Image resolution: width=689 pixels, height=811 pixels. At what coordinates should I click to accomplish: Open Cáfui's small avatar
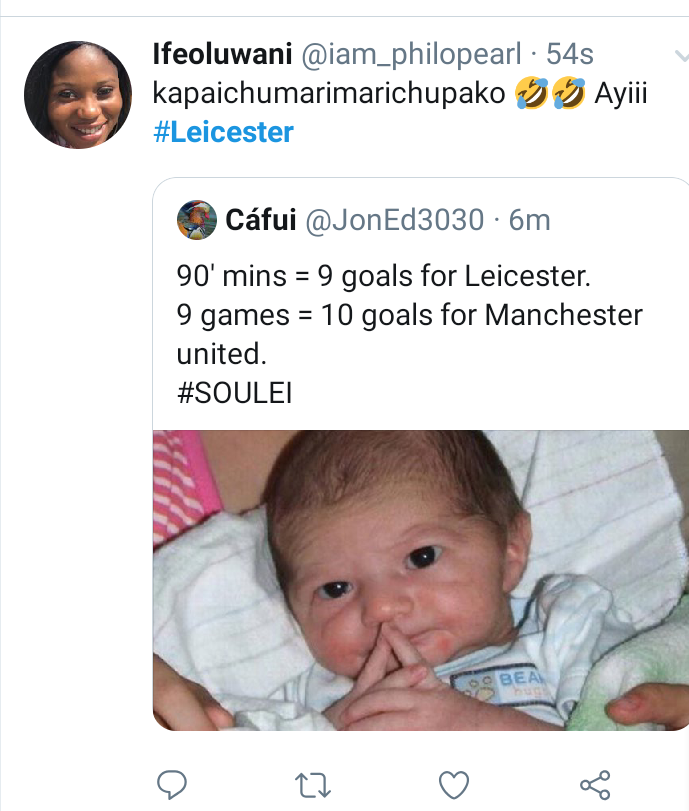197,219
